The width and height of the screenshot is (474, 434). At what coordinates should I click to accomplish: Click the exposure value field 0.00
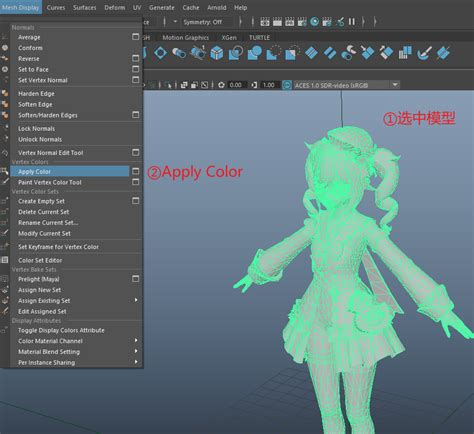[x=237, y=85]
